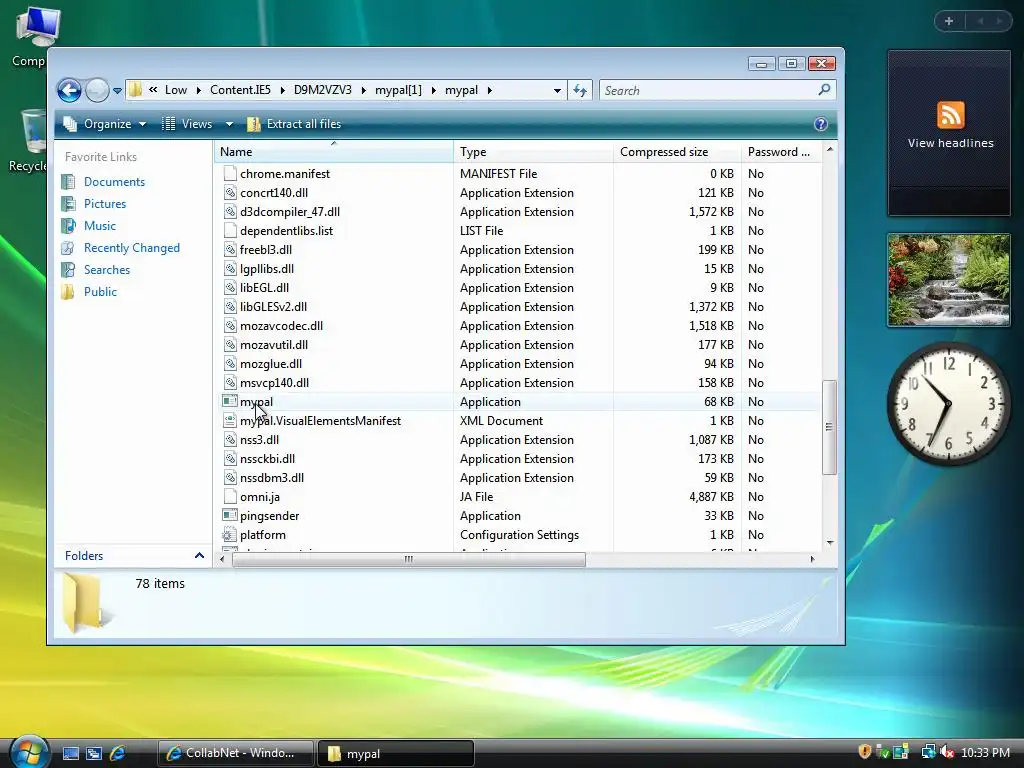The width and height of the screenshot is (1024, 768).
Task: Click the vertical scrollbar up arrow
Action: tap(829, 150)
